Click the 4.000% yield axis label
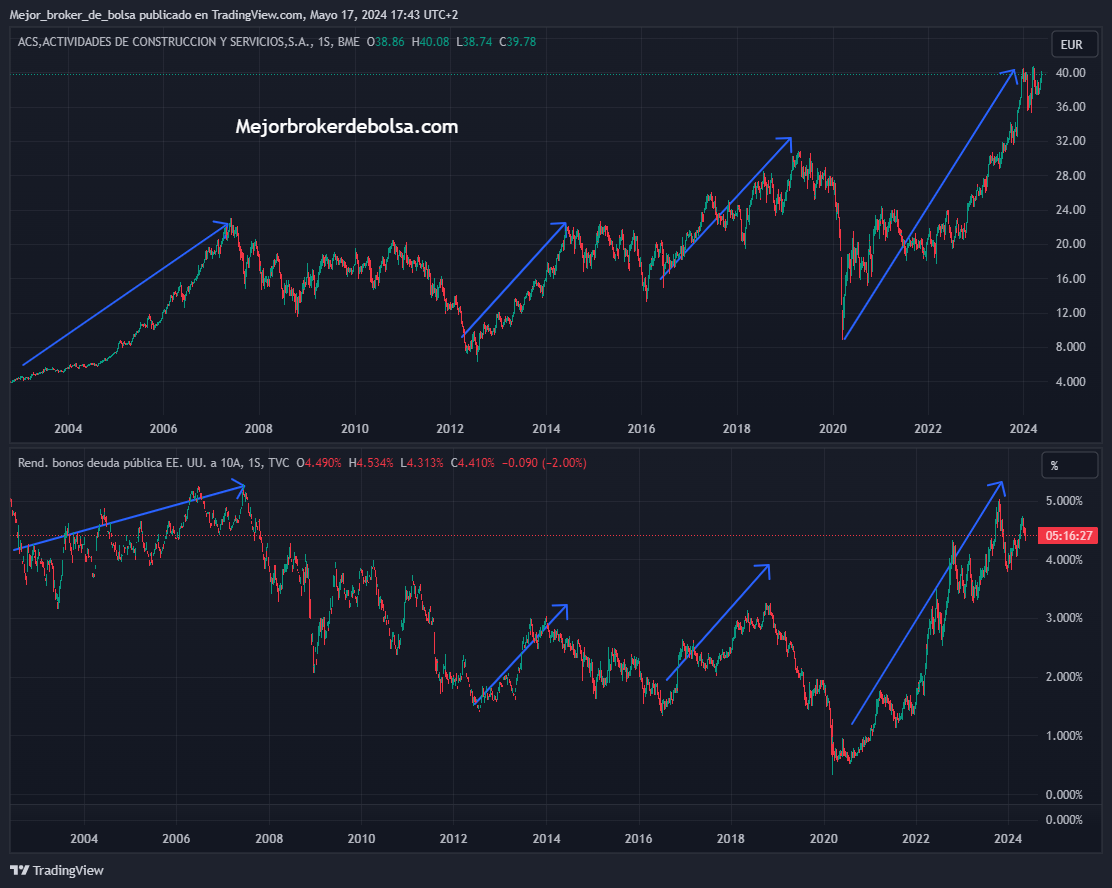 click(1064, 560)
